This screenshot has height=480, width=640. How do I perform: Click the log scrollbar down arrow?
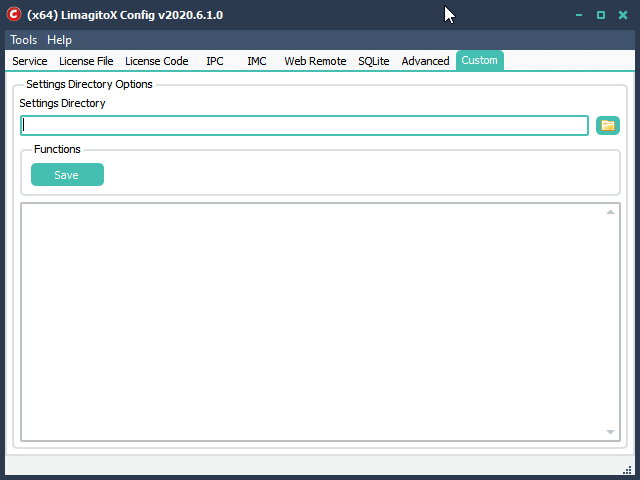(610, 432)
